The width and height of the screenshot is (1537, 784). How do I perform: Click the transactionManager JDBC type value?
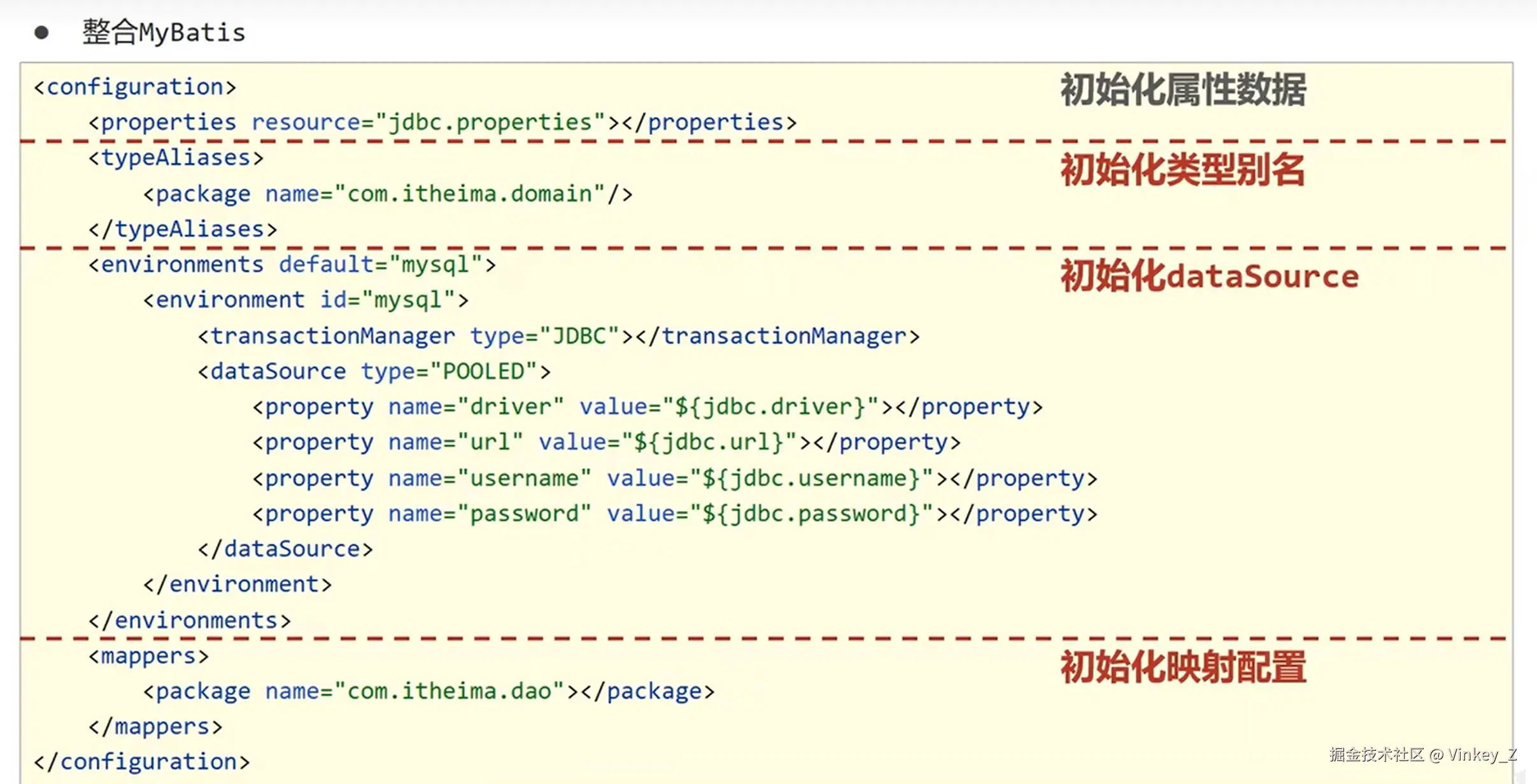pos(579,336)
